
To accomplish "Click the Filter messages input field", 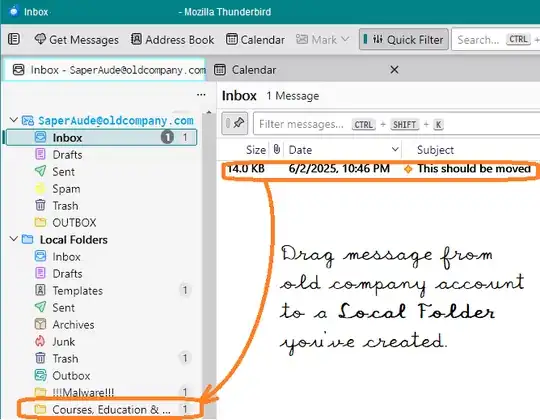I will [x=396, y=124].
